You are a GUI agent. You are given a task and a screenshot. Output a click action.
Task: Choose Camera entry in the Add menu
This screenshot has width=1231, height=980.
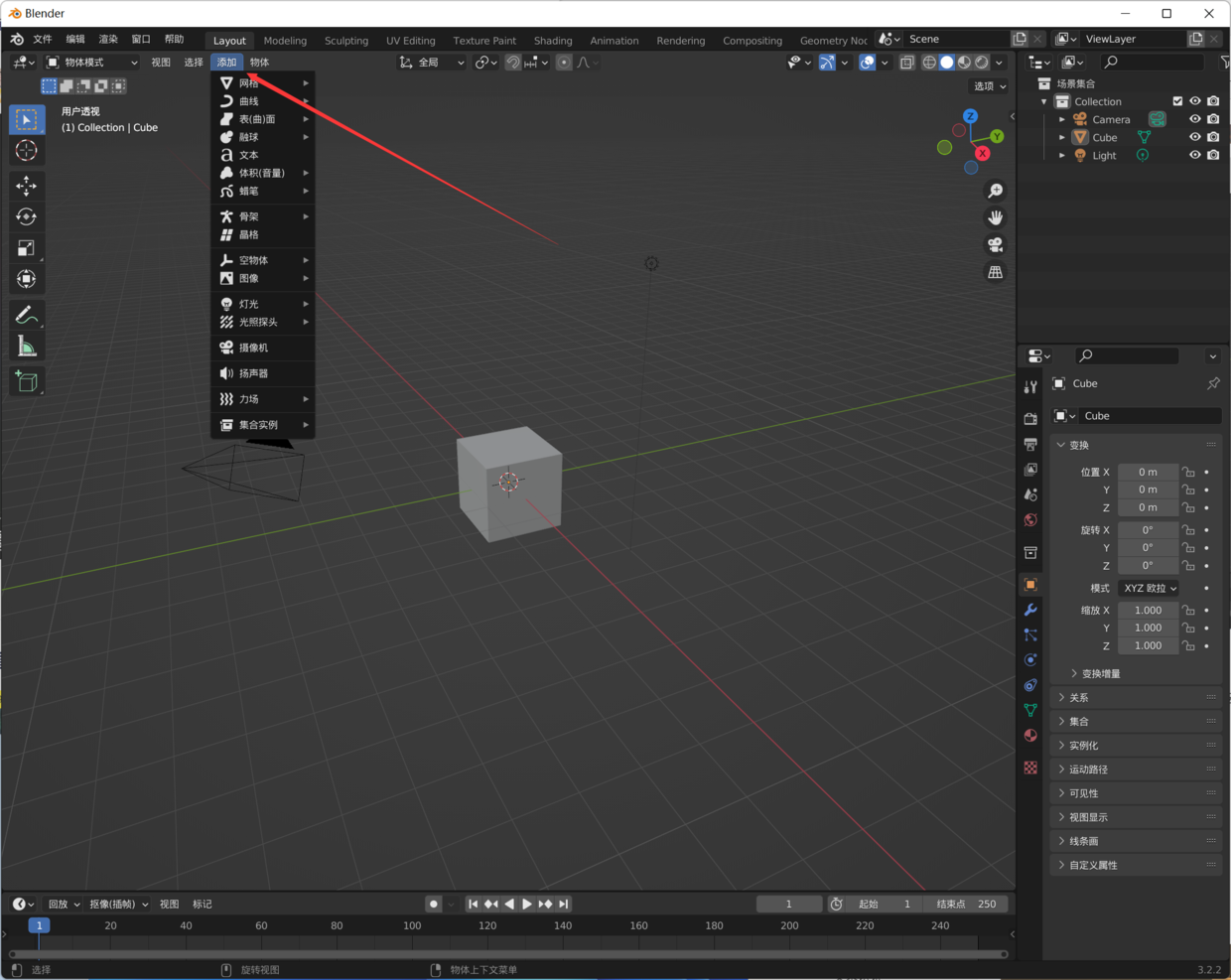click(263, 348)
